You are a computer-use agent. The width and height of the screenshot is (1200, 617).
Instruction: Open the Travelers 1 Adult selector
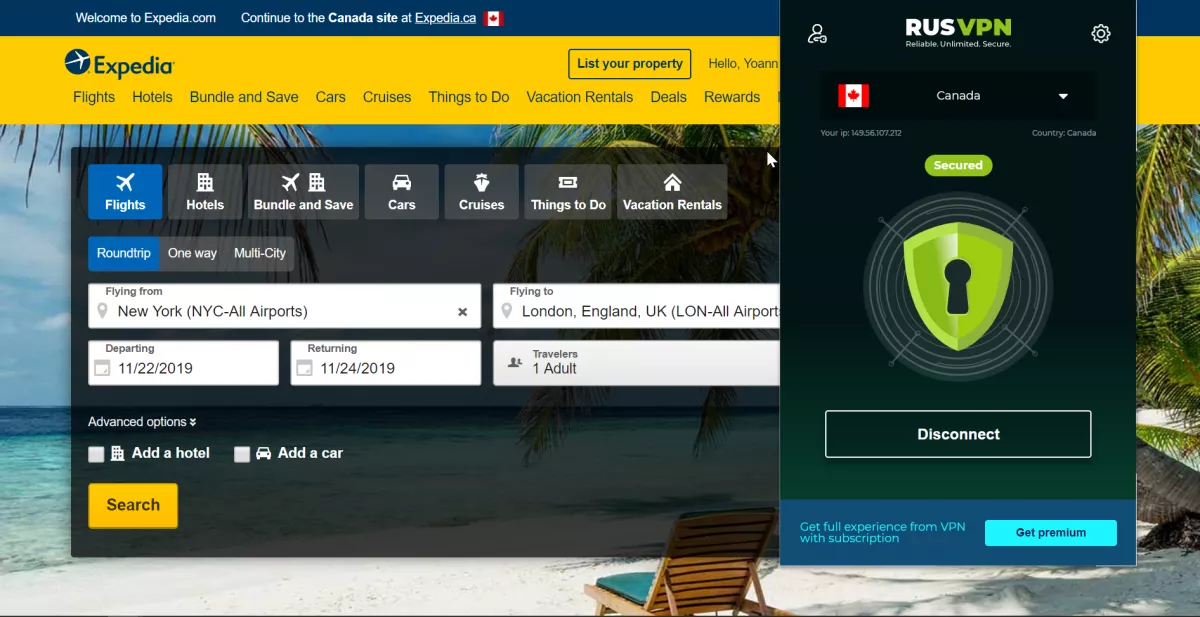coord(637,363)
